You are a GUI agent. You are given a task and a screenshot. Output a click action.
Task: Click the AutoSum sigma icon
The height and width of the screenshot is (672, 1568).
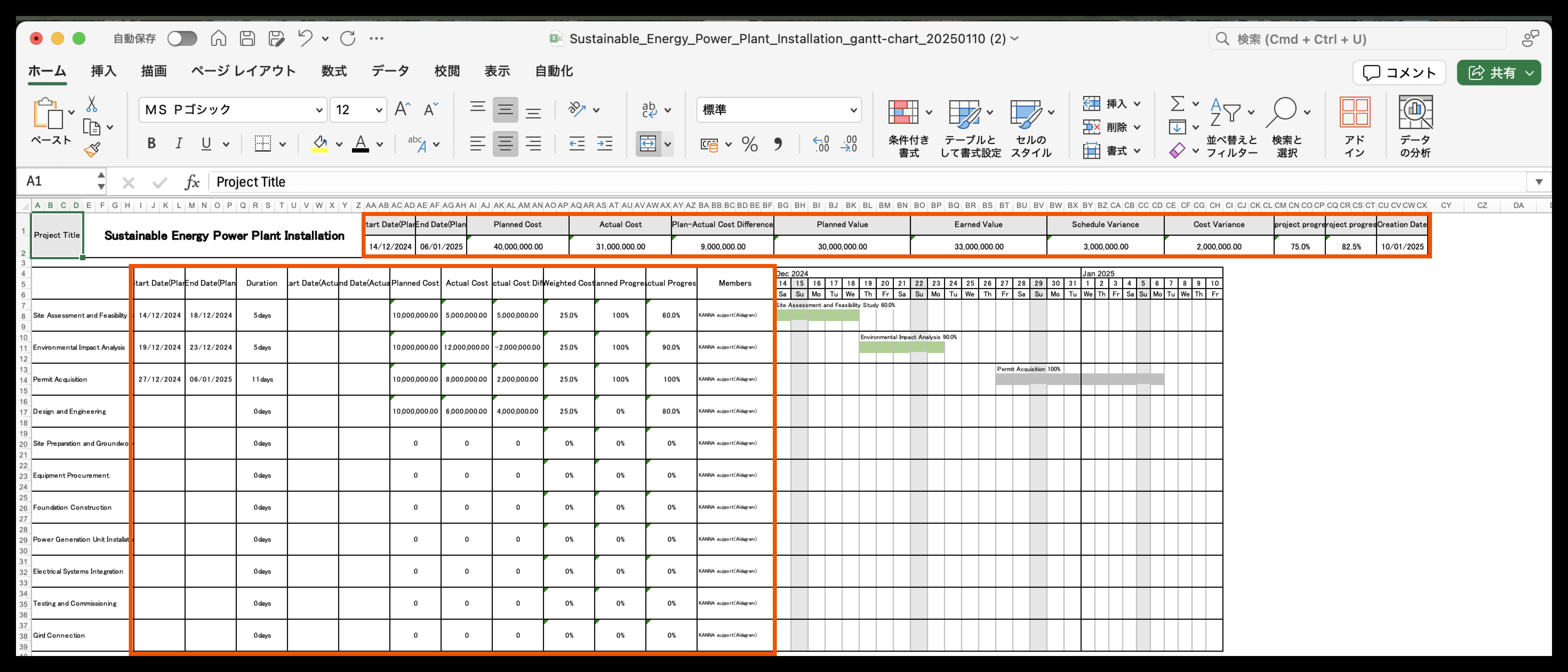click(1177, 104)
